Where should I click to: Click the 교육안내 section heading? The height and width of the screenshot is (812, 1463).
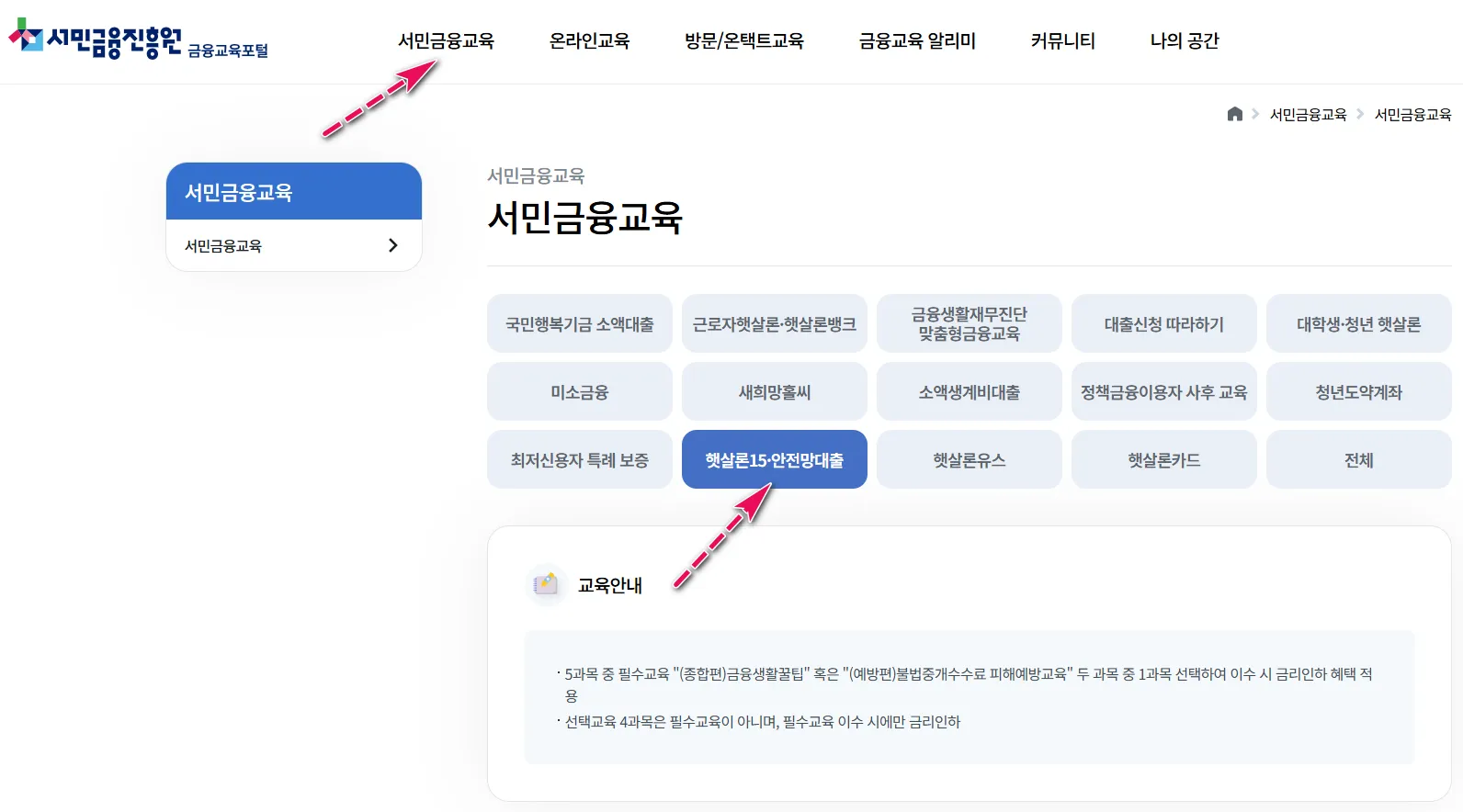609,585
